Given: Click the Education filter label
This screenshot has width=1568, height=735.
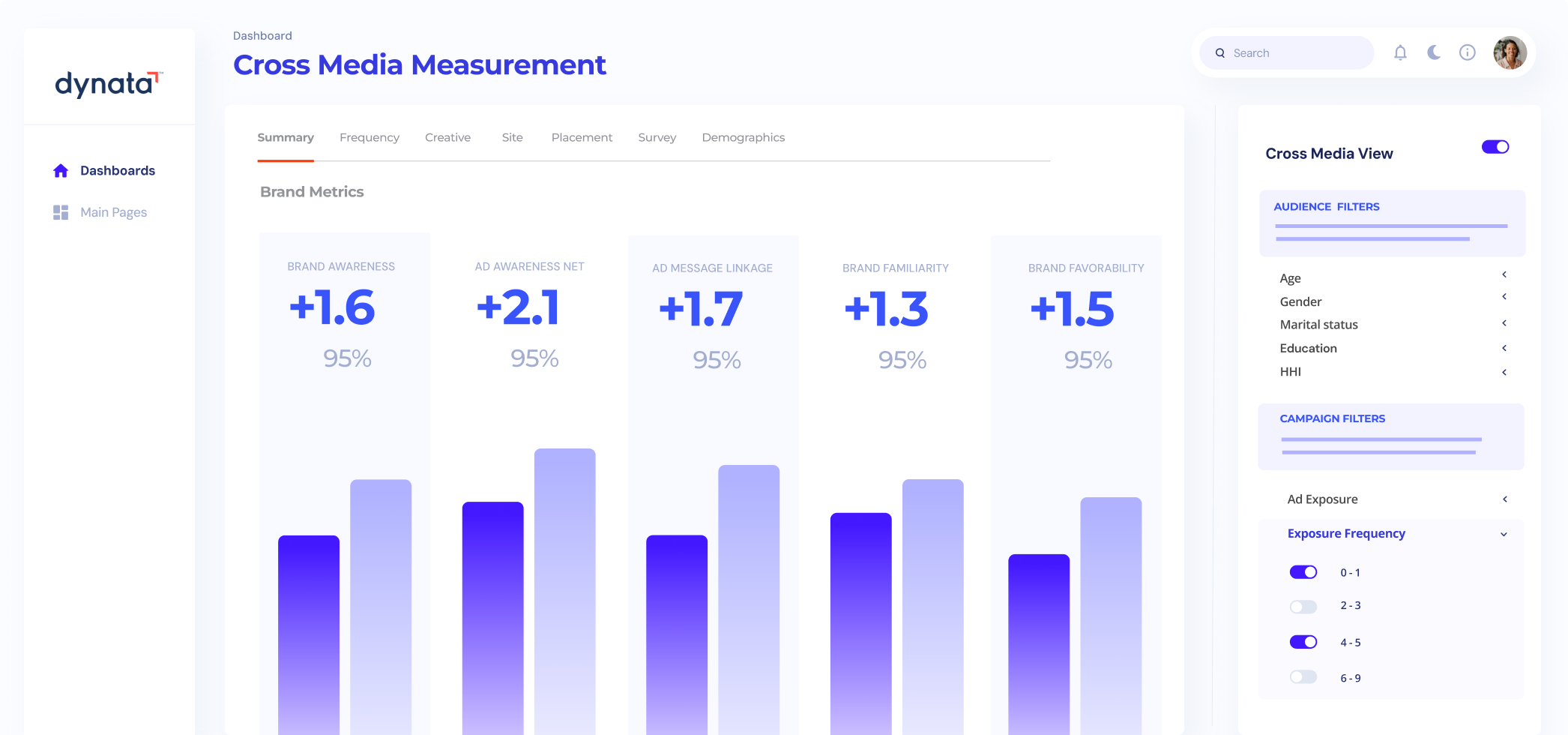Looking at the screenshot, I should 1308,349.
